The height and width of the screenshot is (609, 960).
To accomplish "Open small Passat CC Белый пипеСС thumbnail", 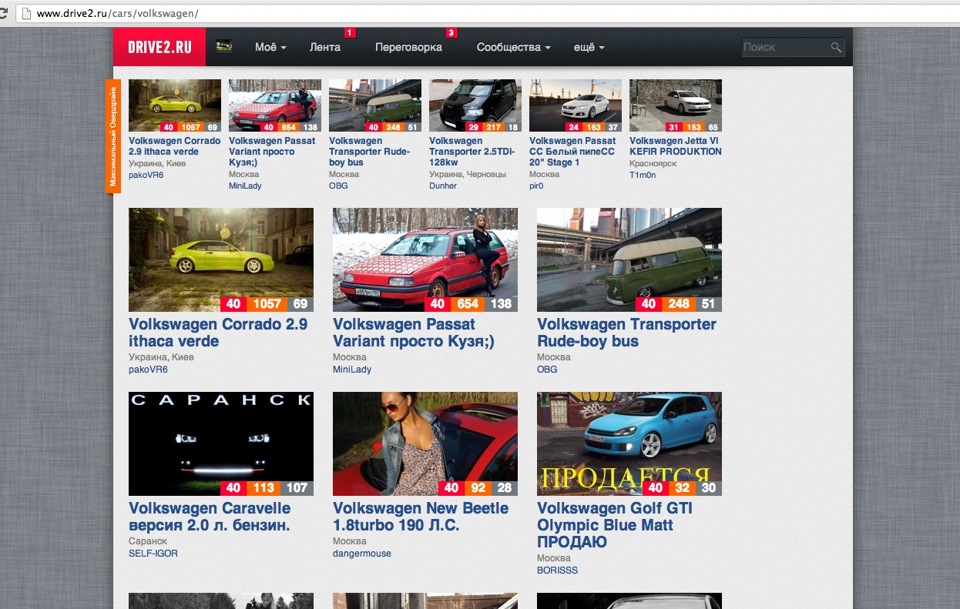I will click(x=576, y=105).
